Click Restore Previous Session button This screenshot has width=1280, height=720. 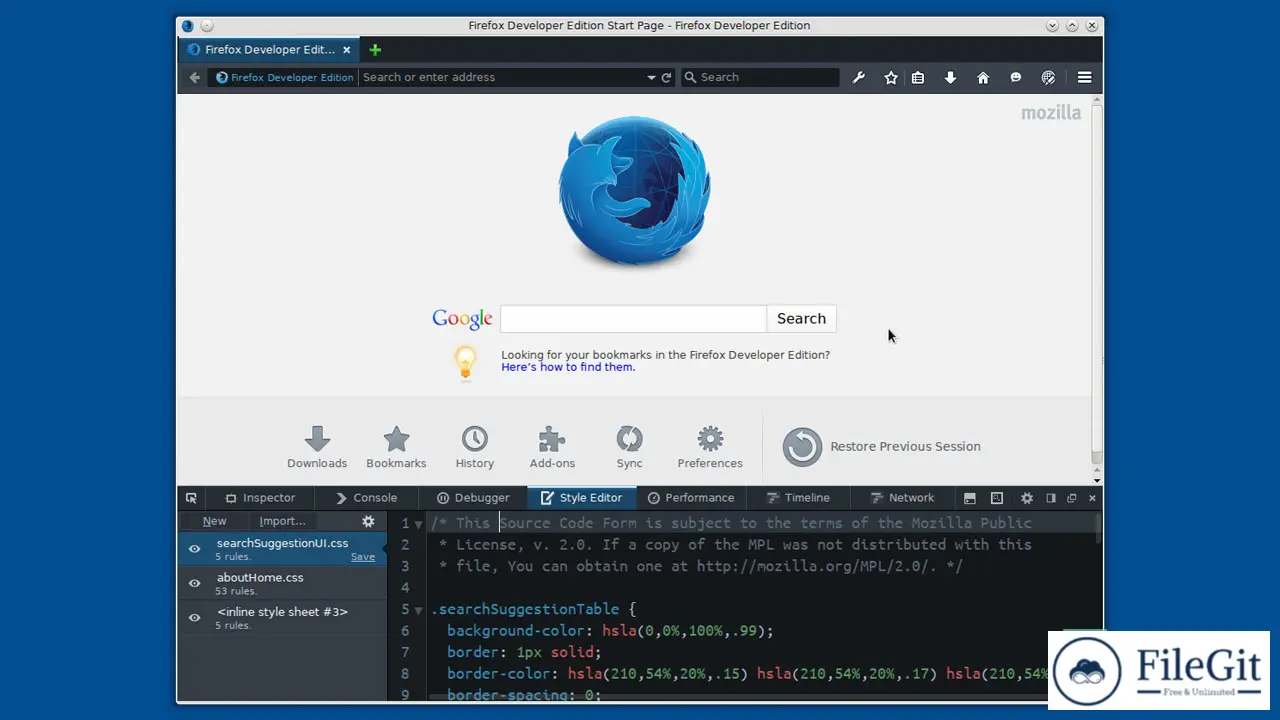point(881,447)
